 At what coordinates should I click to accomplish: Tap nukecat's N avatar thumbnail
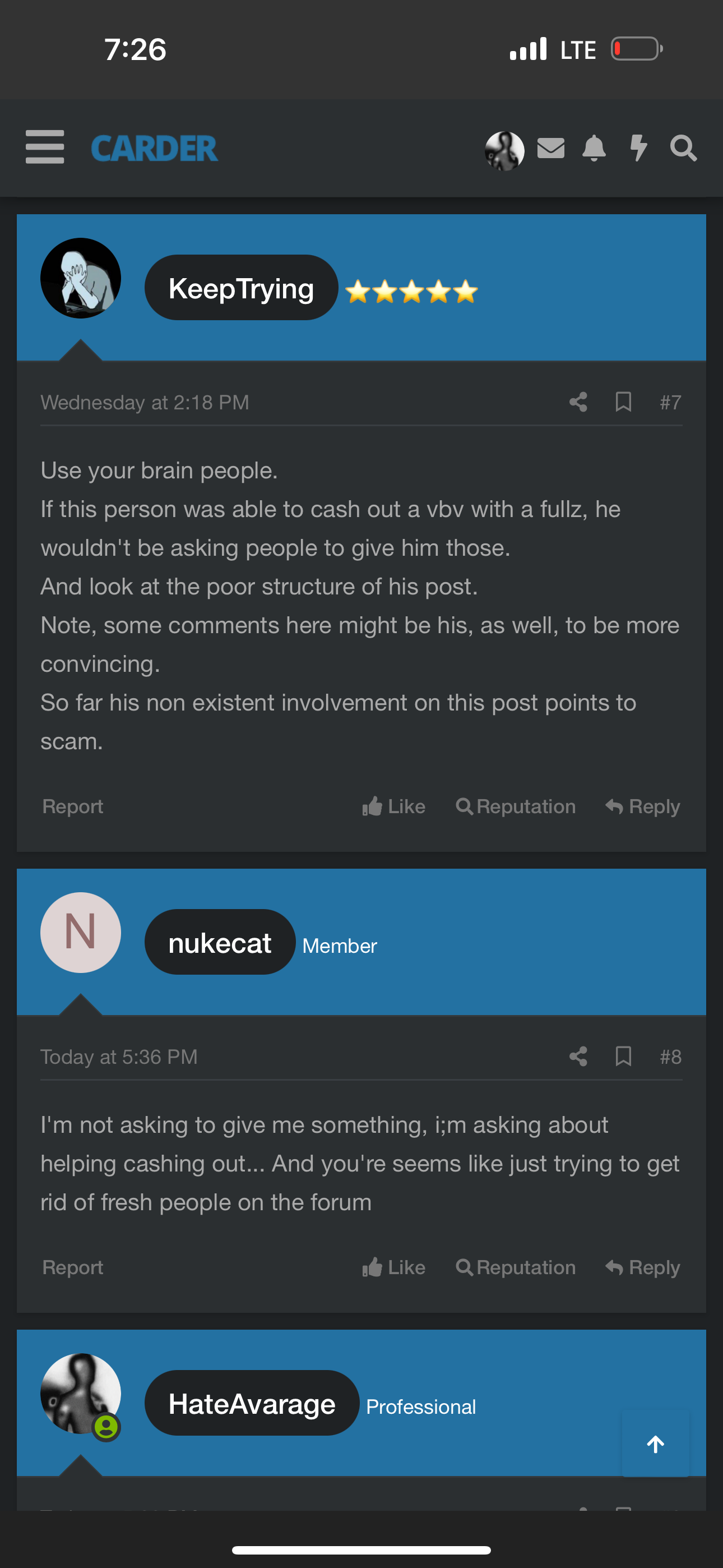(x=80, y=933)
